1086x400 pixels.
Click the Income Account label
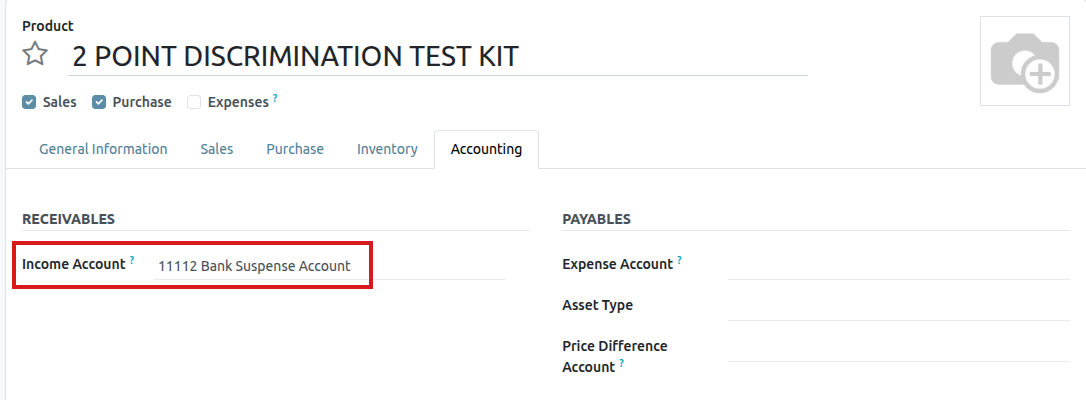pyautogui.click(x=73, y=265)
